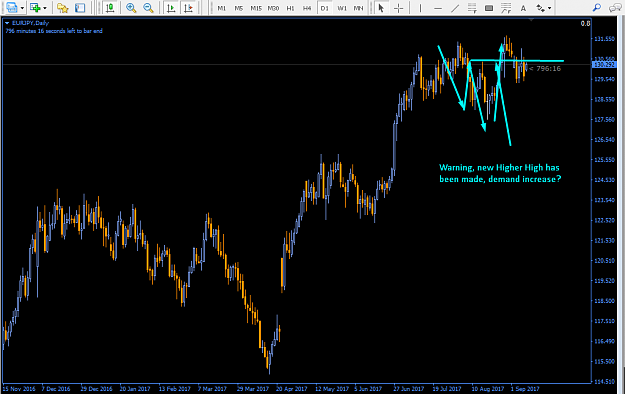The image size is (625, 394).
Task: Click the 0.8 value in chart corner
Action: (585, 24)
